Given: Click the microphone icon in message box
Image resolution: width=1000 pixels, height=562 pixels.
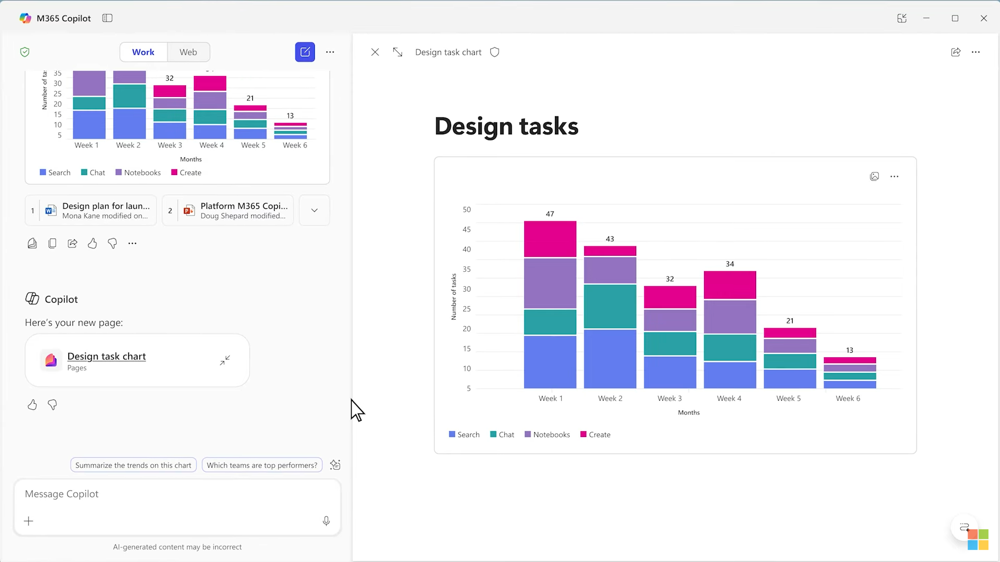Looking at the screenshot, I should click(326, 521).
